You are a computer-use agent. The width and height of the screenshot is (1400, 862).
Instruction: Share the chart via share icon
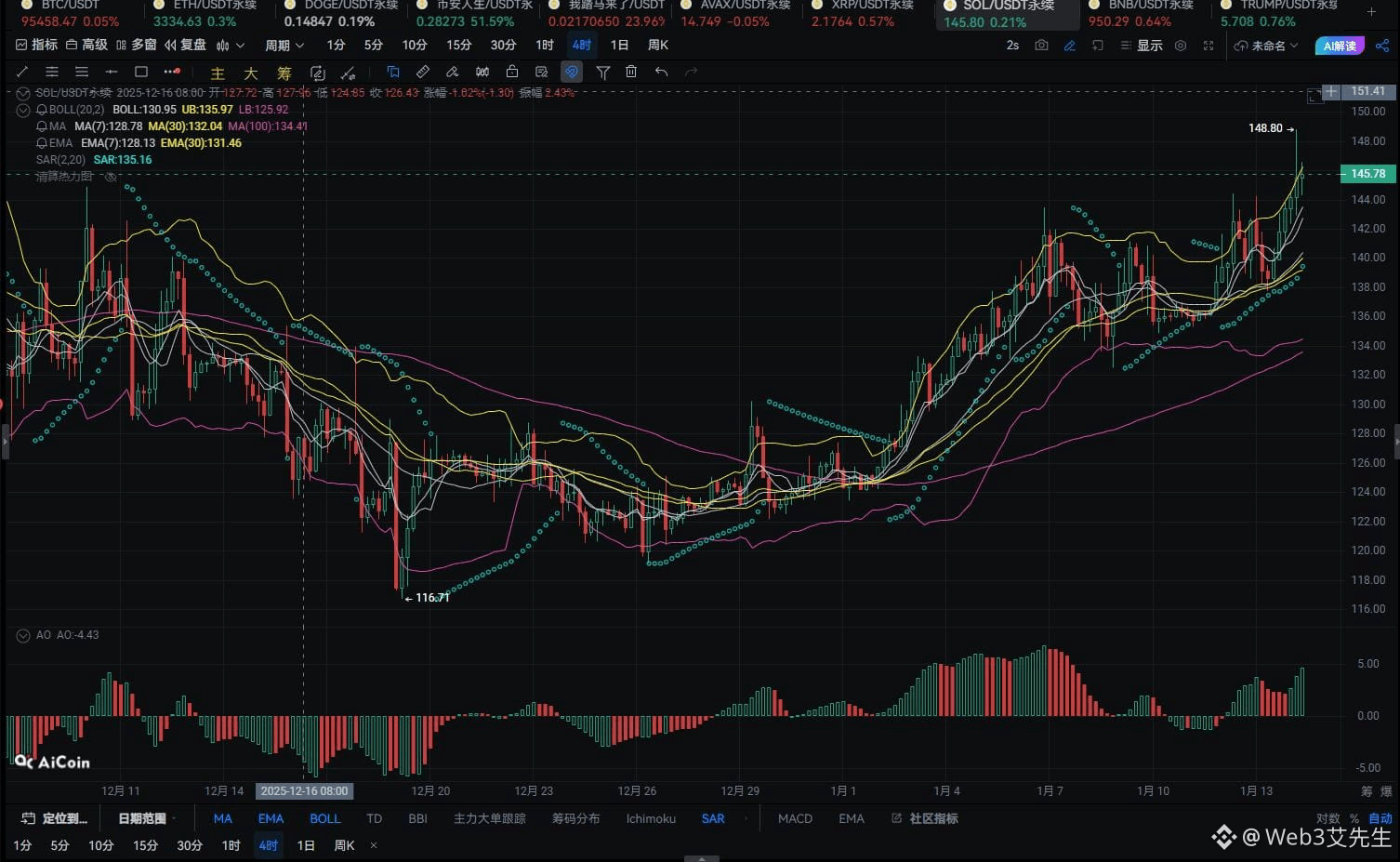point(1382,45)
